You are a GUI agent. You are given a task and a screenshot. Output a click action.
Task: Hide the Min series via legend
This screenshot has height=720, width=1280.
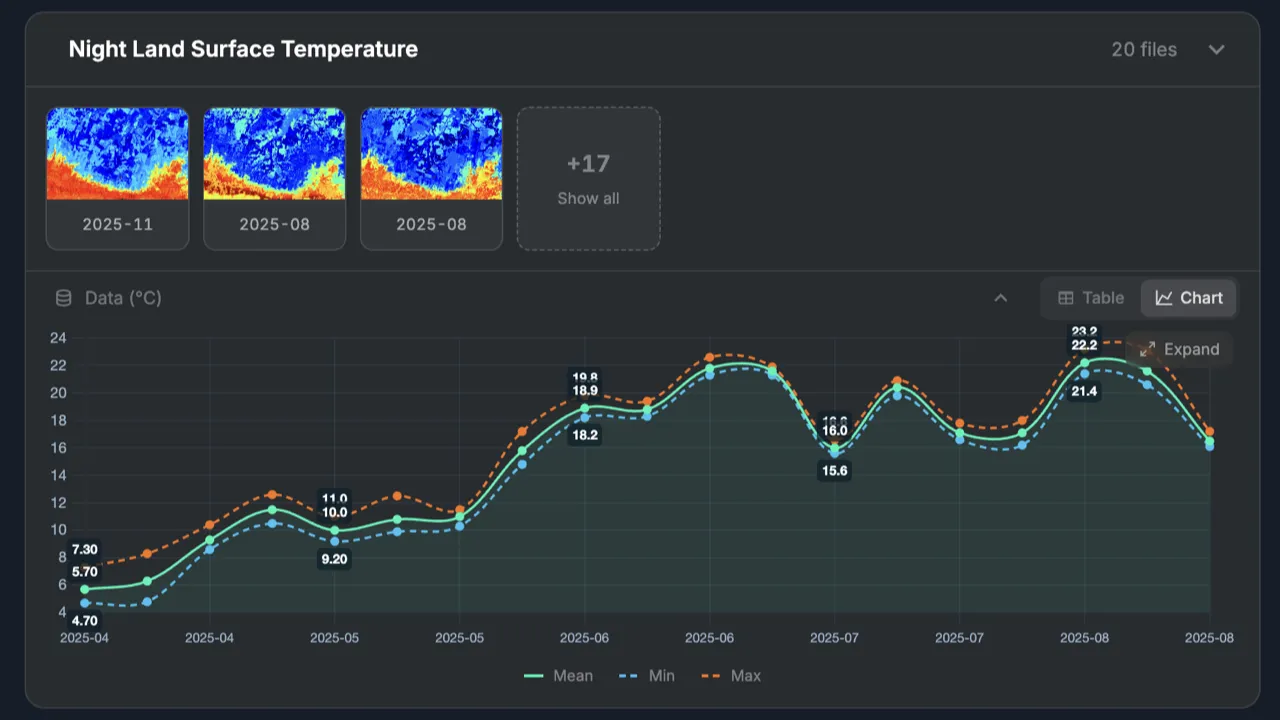tap(647, 676)
